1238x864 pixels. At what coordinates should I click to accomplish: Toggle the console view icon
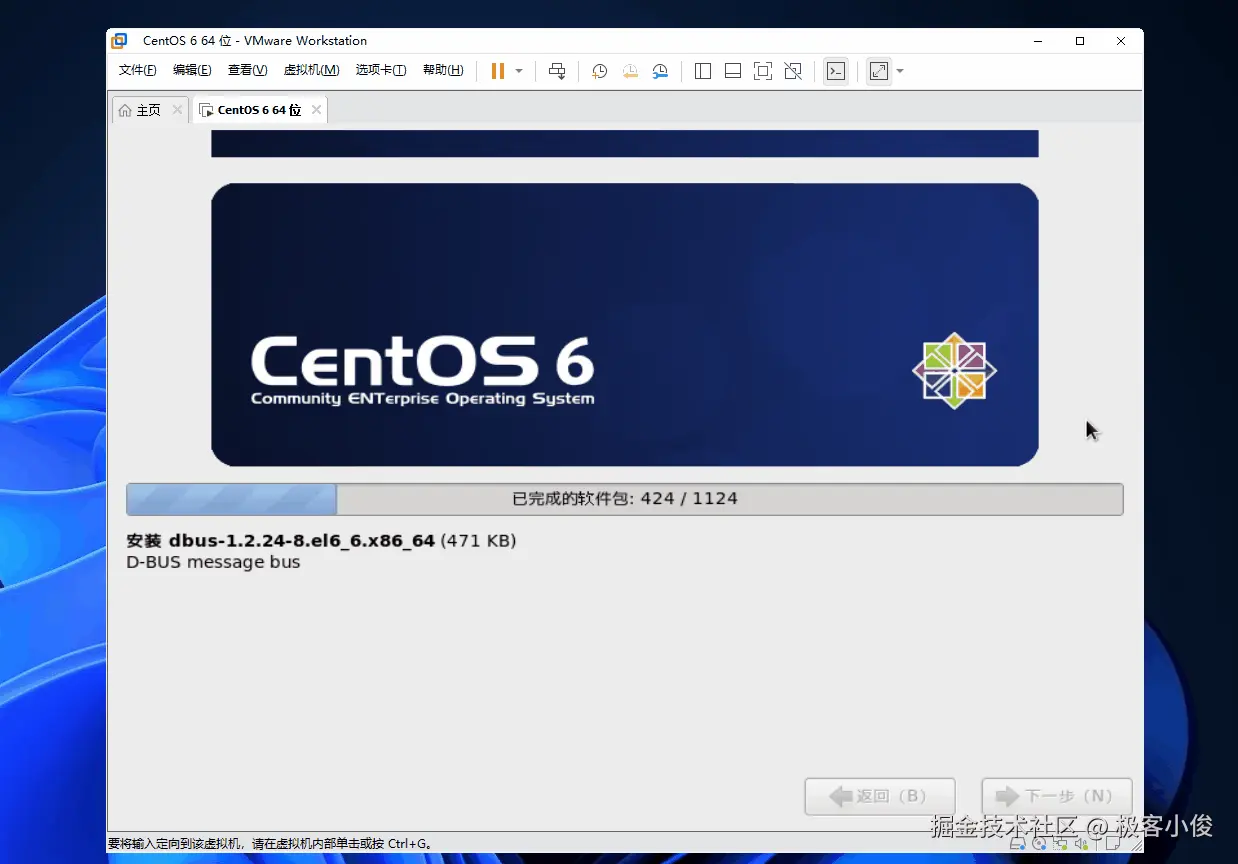pos(836,71)
